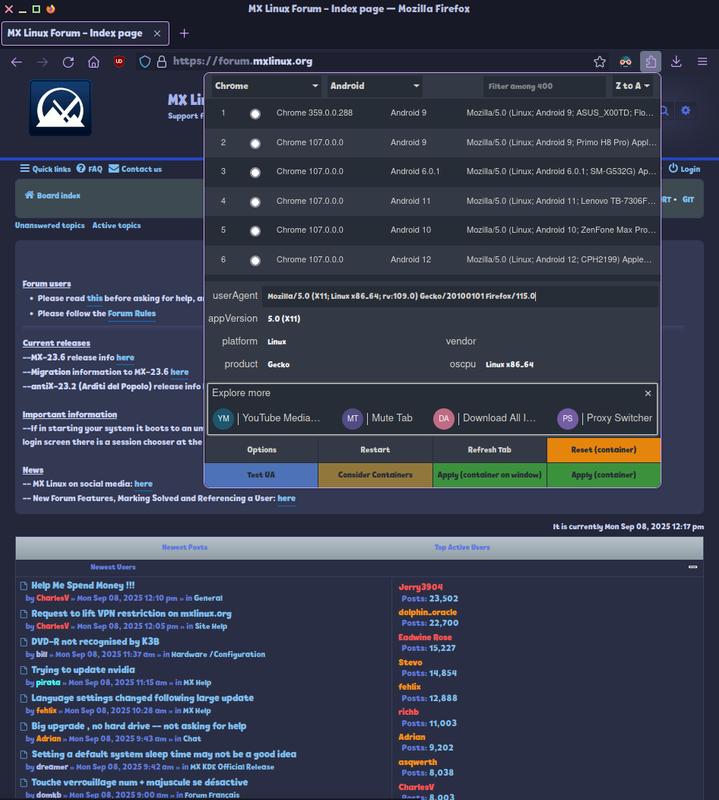Open a new tab with plus button
719x800 pixels.
pyautogui.click(x=184, y=33)
